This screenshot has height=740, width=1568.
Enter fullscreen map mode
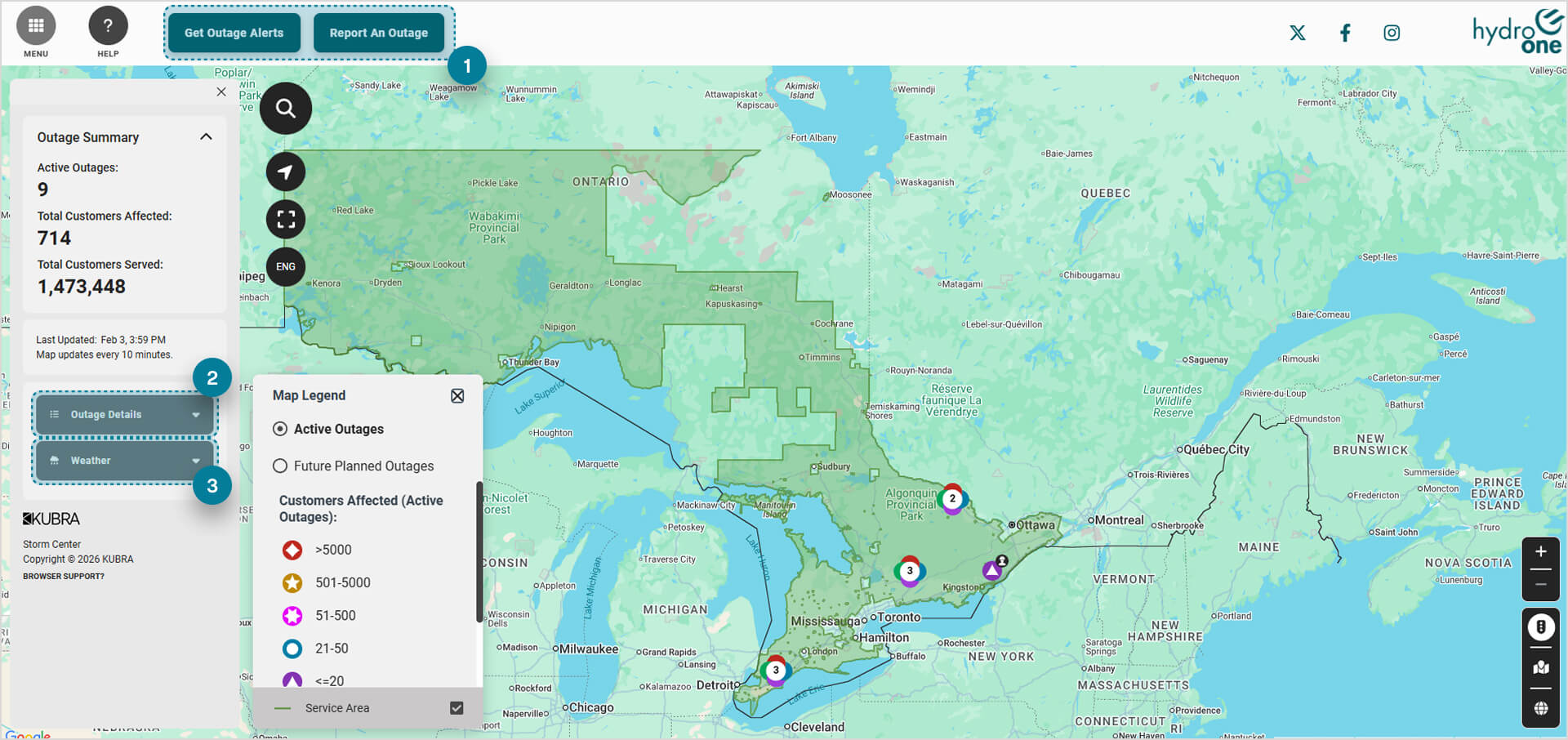[x=285, y=219]
